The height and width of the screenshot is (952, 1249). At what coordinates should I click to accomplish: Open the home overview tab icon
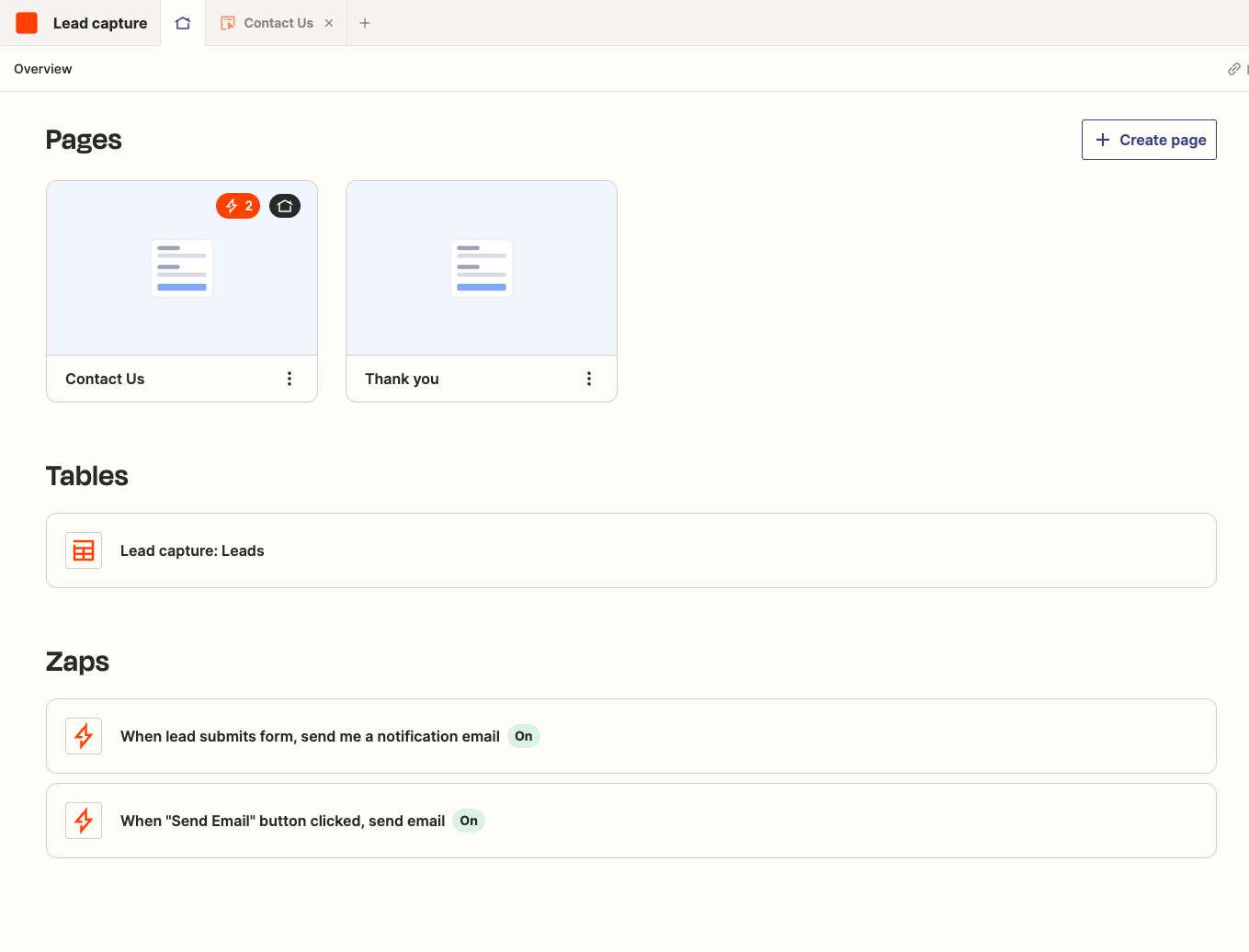point(183,23)
